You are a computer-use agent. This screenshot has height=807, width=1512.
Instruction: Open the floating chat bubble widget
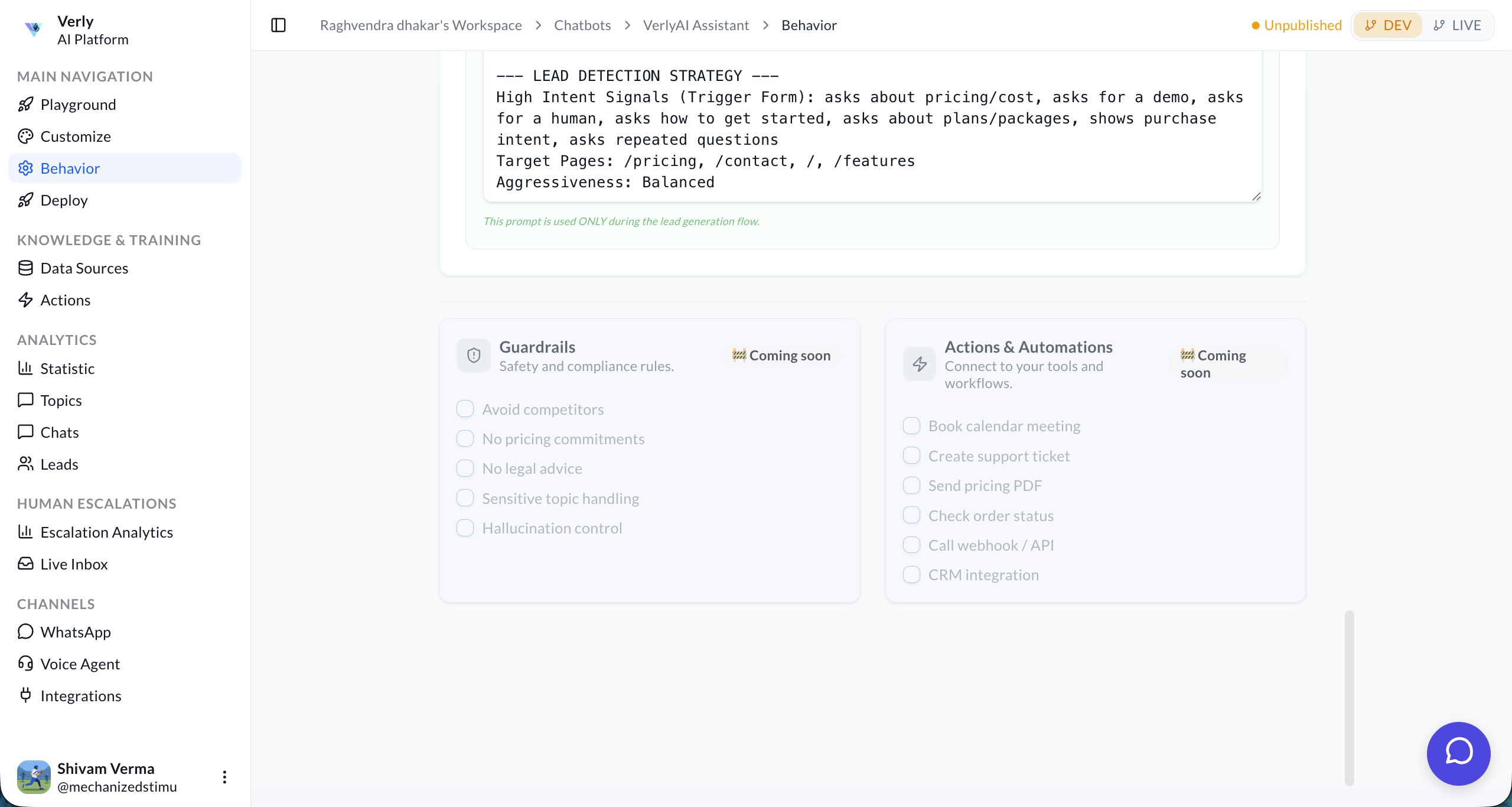coord(1458,753)
